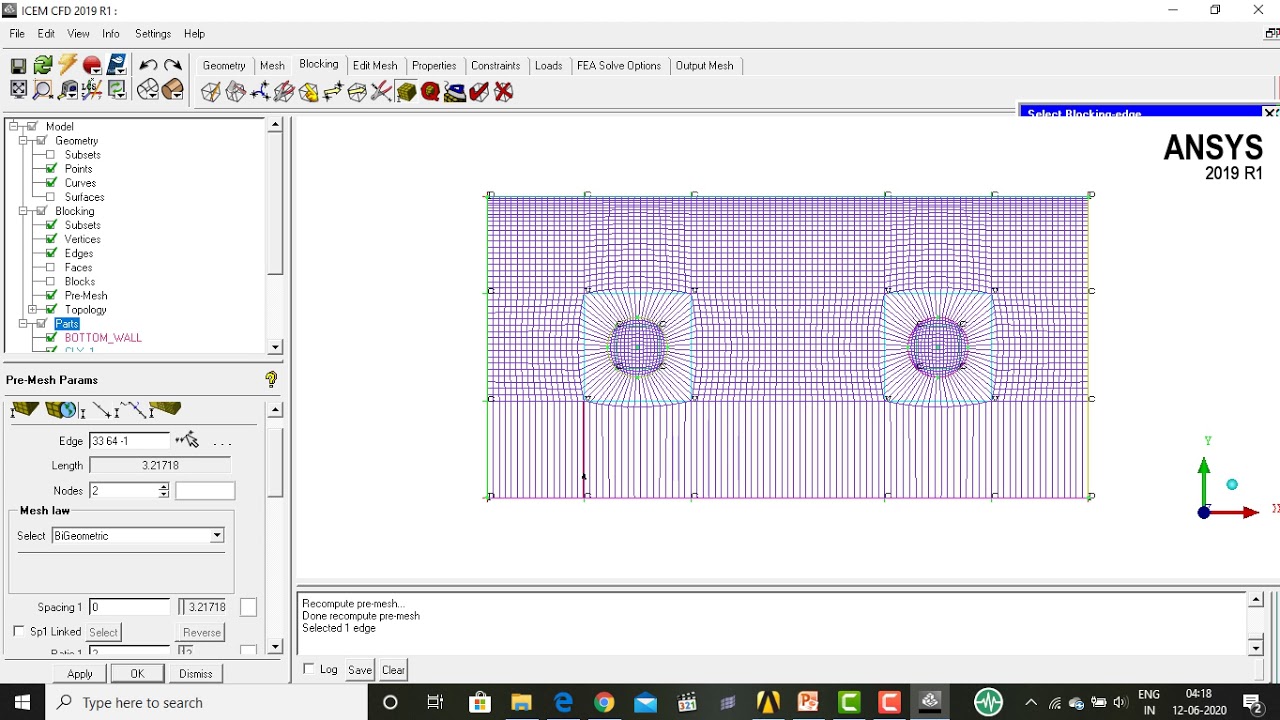The height and width of the screenshot is (720, 1280).
Task: Click the Save Project floppy icon
Action: coord(18,66)
